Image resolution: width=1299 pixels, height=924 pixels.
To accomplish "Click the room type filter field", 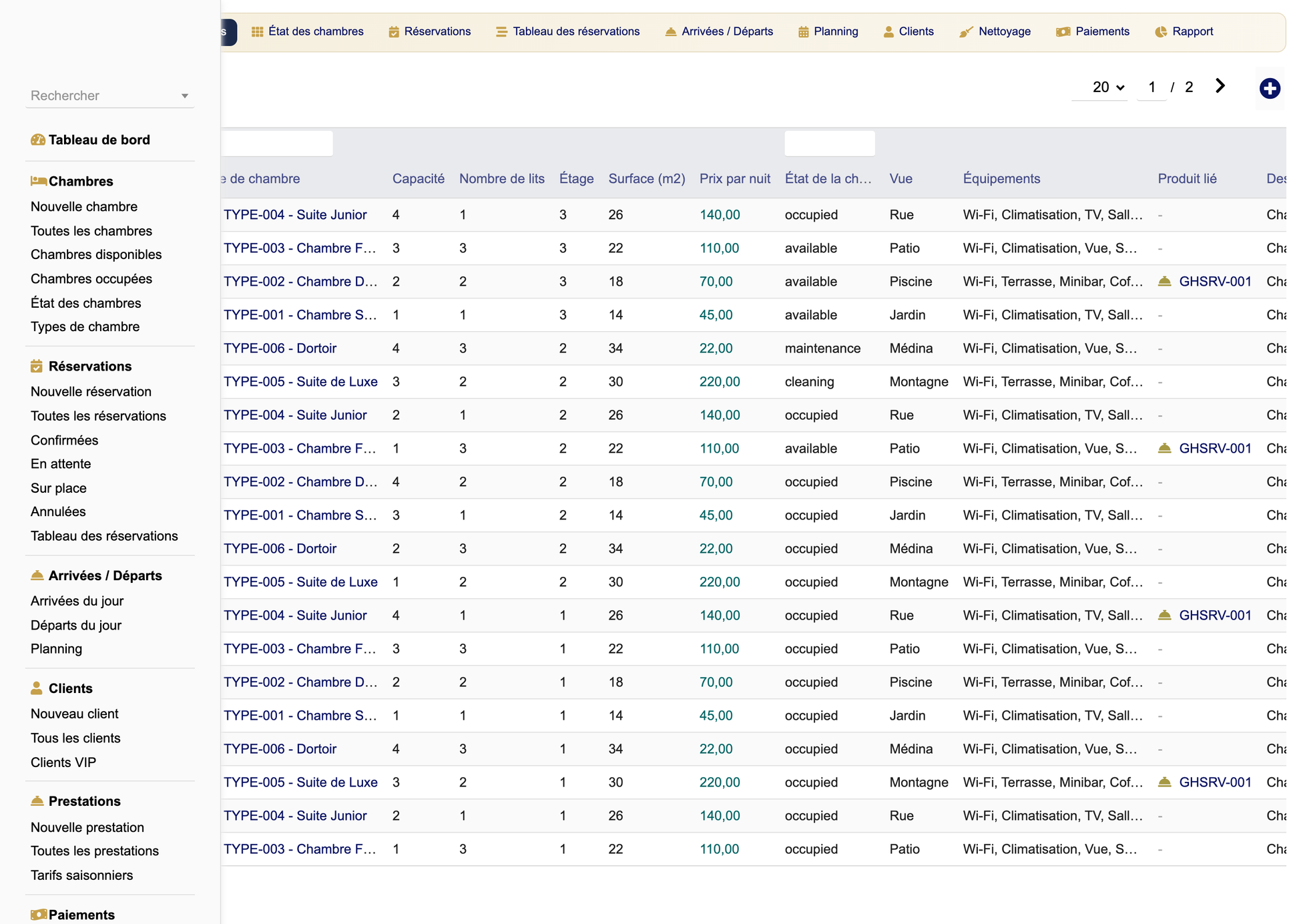I will coord(277,143).
